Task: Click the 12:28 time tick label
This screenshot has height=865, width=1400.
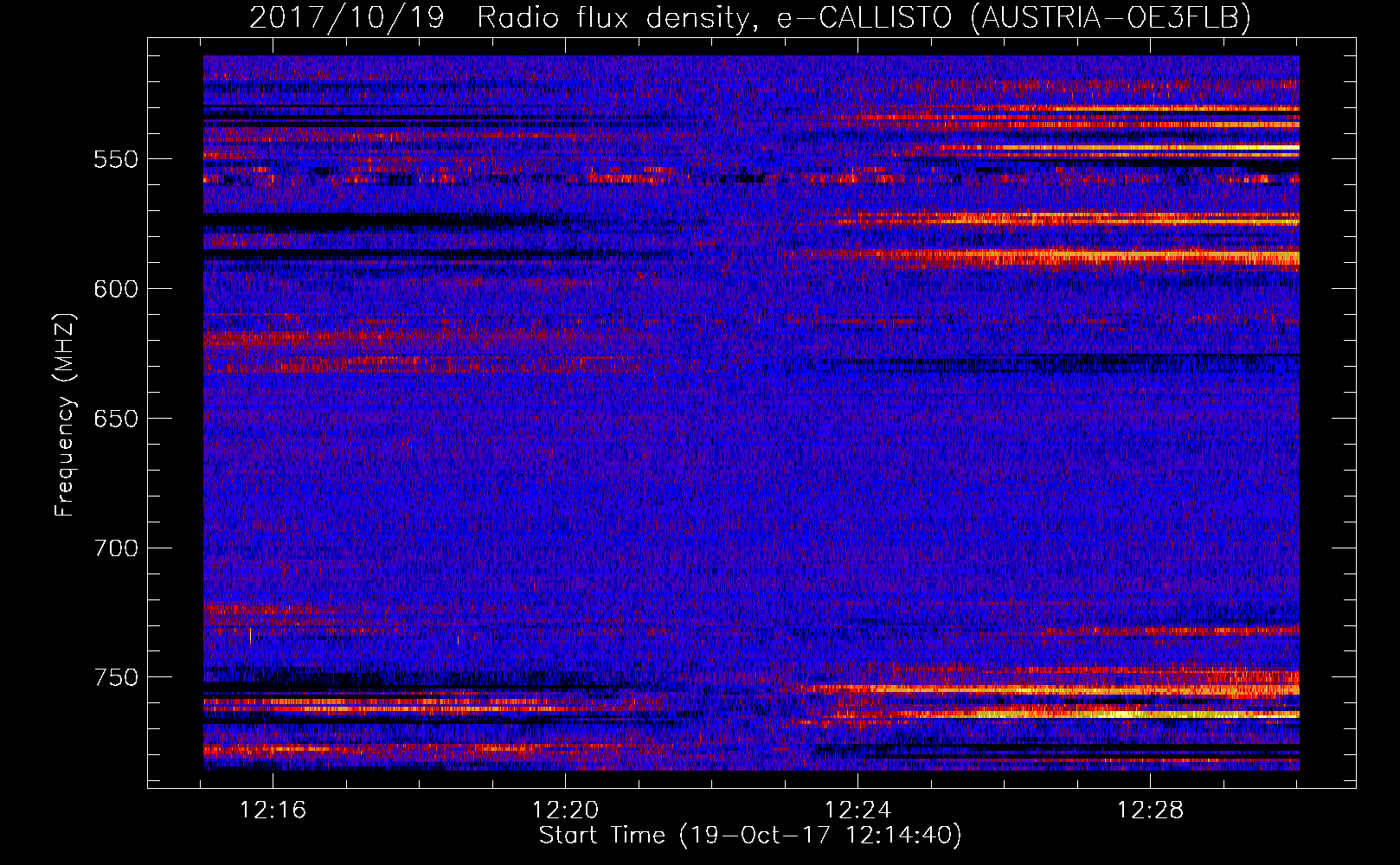Action: 1151,811
